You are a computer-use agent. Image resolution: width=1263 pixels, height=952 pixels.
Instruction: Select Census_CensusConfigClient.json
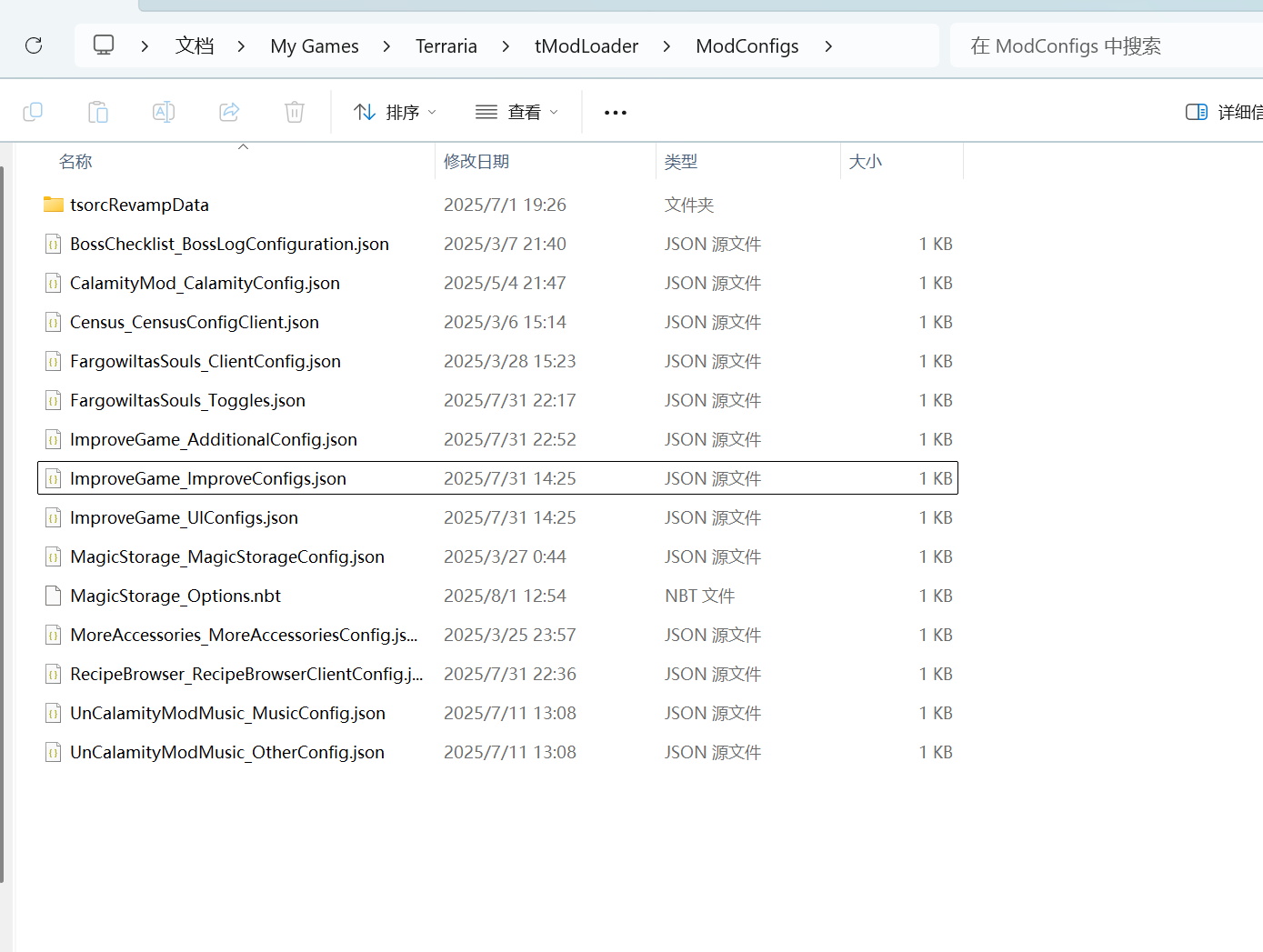195,322
